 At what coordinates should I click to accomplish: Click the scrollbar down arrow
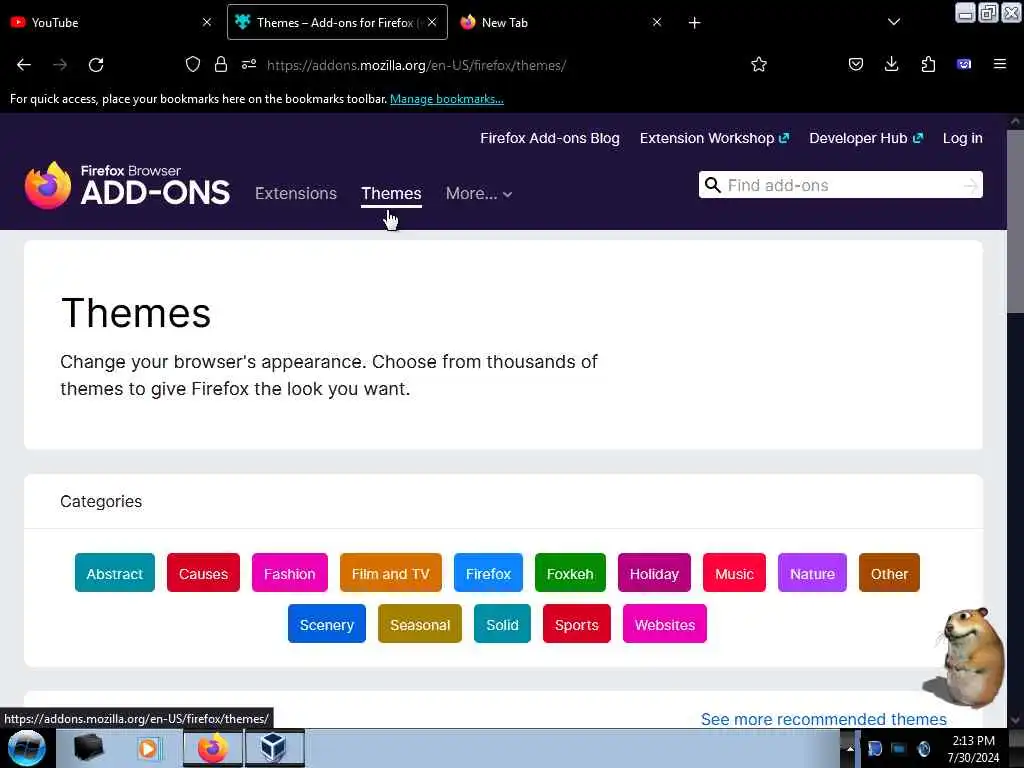[x=1015, y=720]
